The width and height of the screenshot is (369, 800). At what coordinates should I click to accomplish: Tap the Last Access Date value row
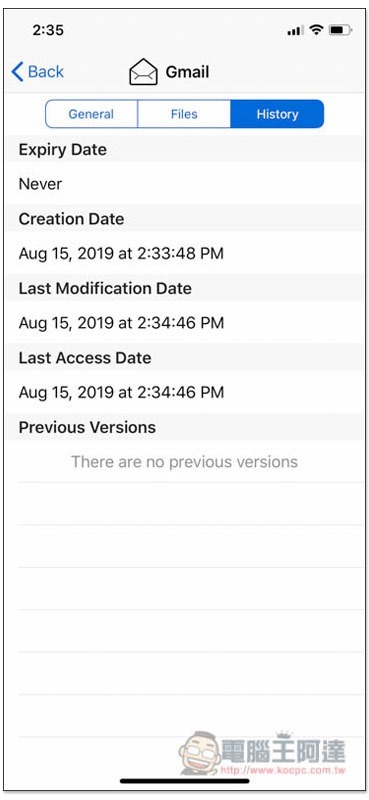tap(184, 392)
